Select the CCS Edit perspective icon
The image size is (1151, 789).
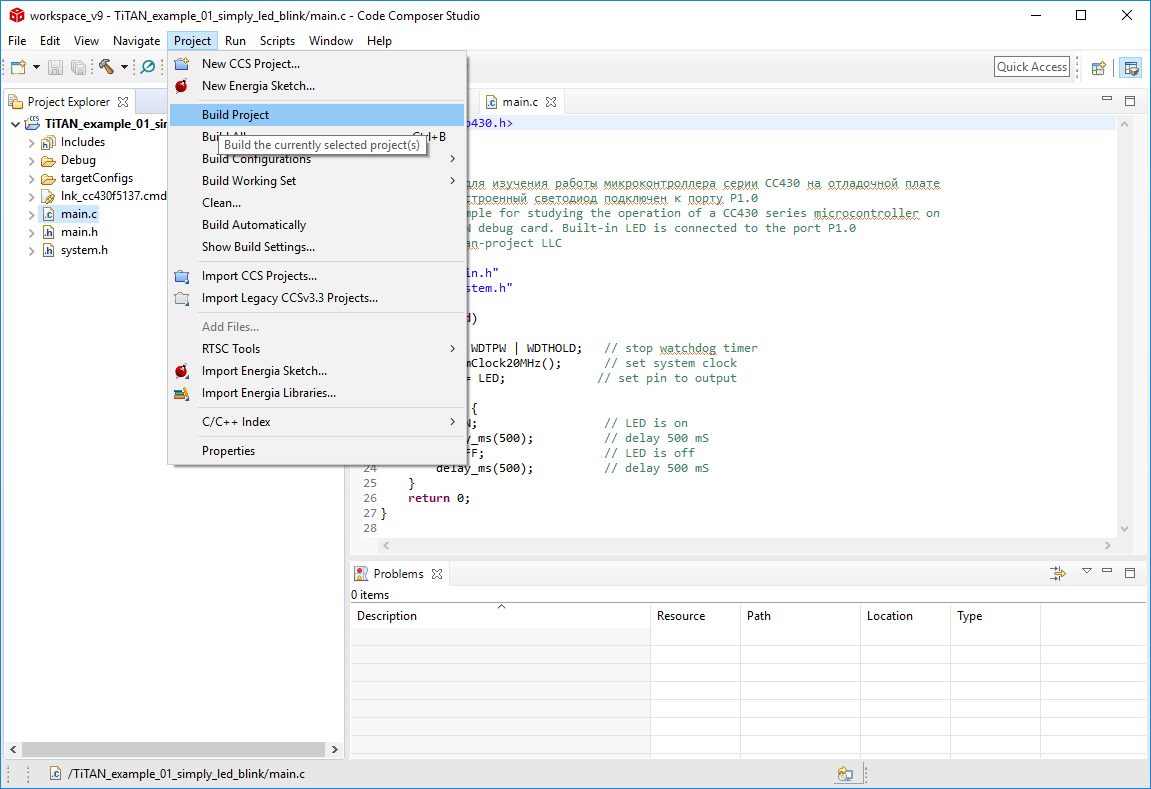(x=1131, y=68)
